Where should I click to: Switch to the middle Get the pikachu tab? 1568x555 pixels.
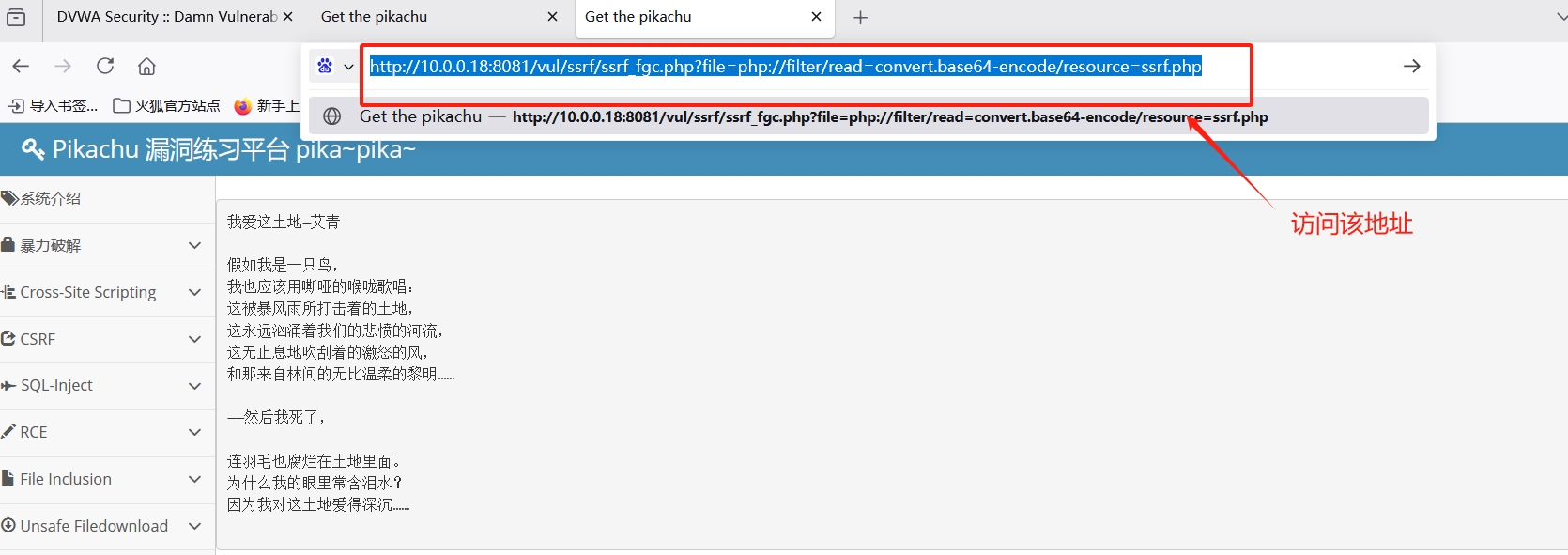click(374, 17)
